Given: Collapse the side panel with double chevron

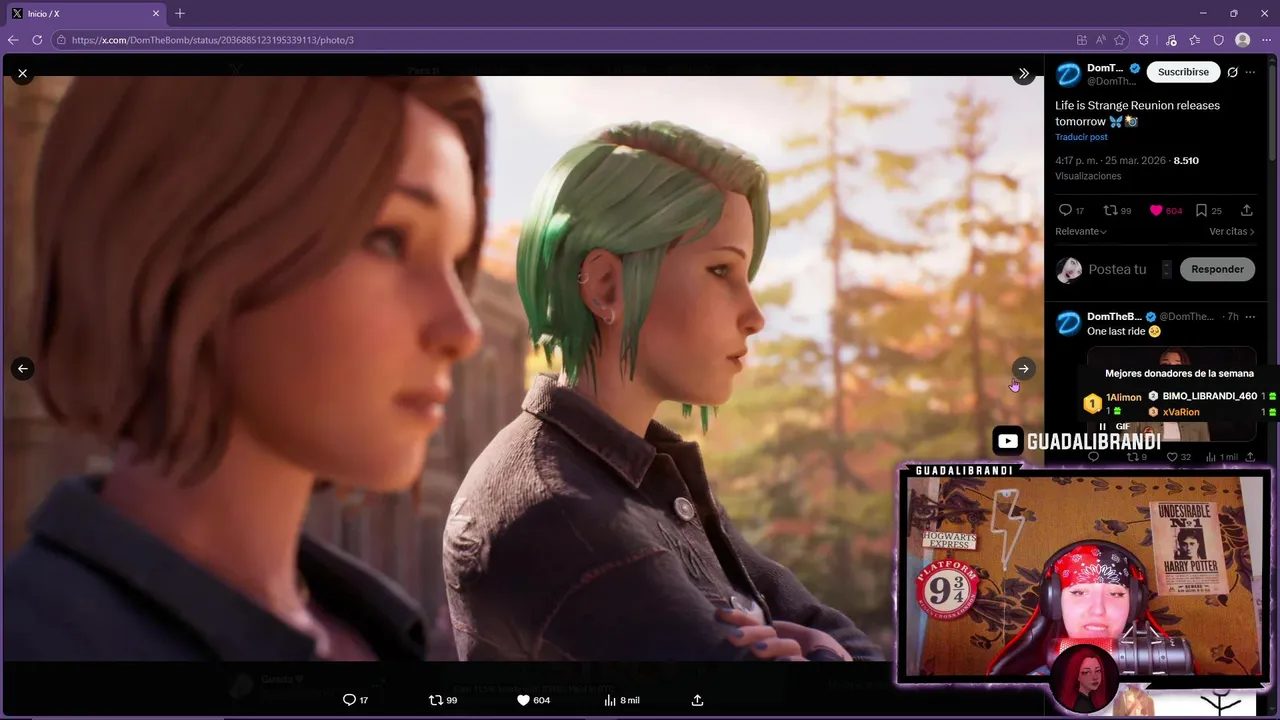Looking at the screenshot, I should tap(1023, 73).
